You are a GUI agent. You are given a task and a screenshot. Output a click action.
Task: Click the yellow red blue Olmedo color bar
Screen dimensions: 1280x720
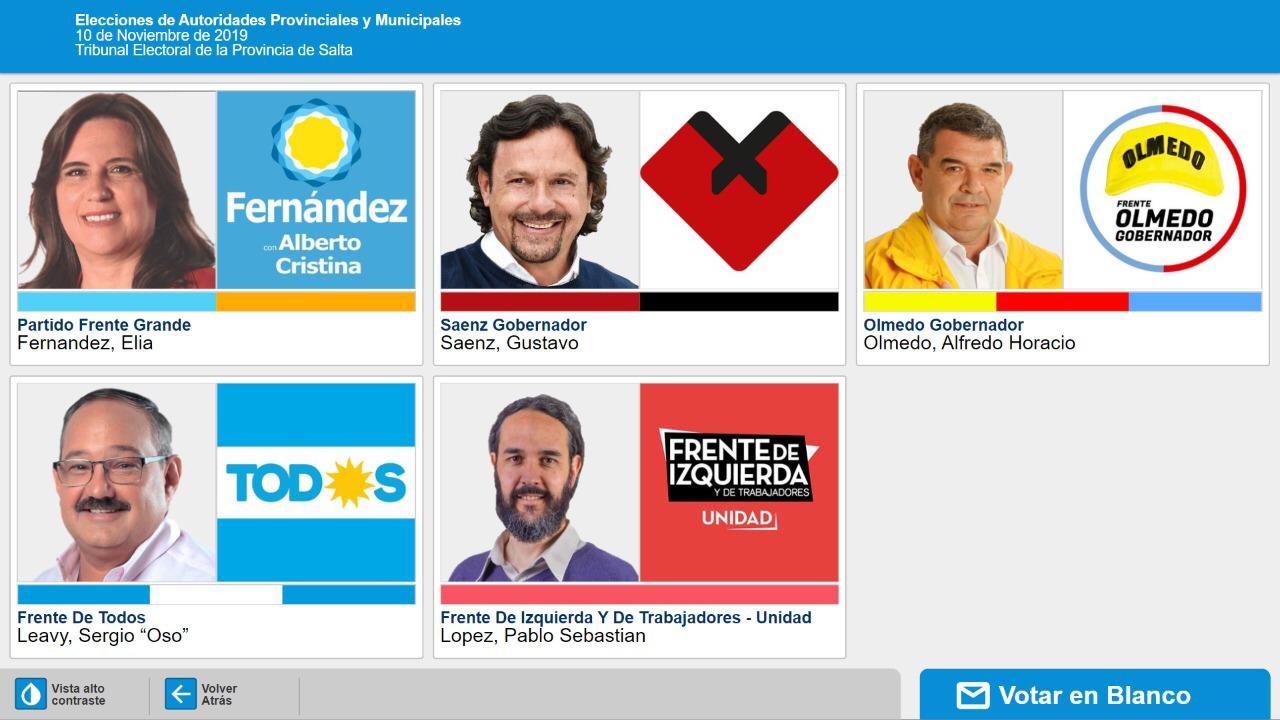(1062, 301)
